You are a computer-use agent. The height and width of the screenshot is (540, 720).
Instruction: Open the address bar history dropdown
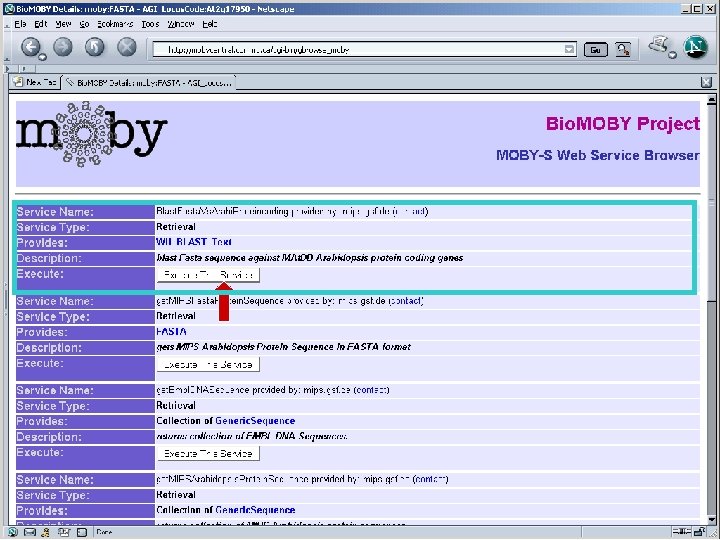pos(569,50)
